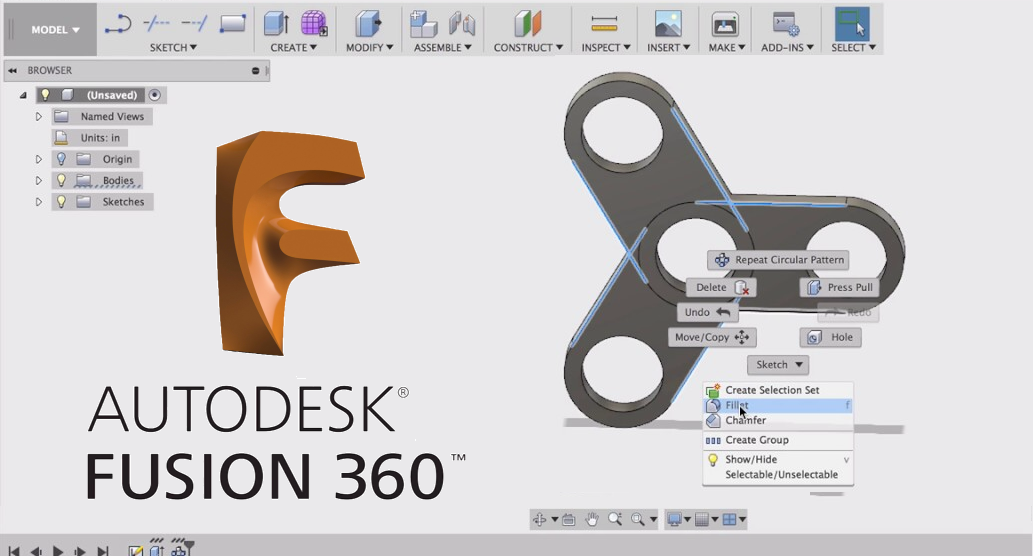Click the Scripts and Add-Ins icon
Image resolution: width=1033 pixels, height=556 pixels.
[786, 23]
